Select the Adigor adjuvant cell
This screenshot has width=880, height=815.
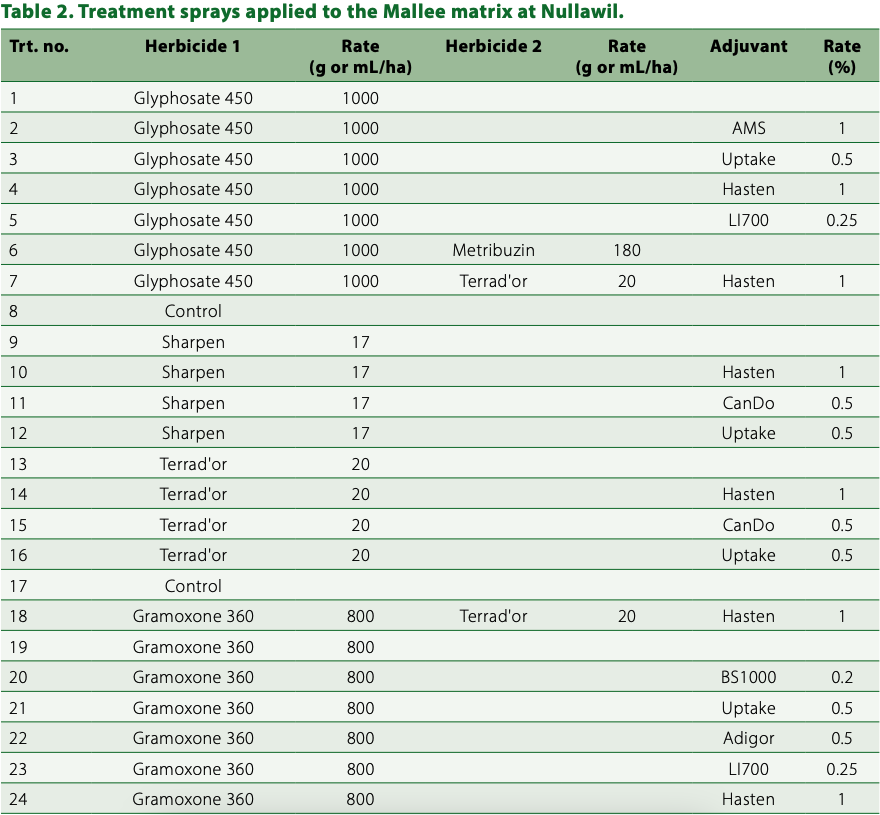point(748,738)
